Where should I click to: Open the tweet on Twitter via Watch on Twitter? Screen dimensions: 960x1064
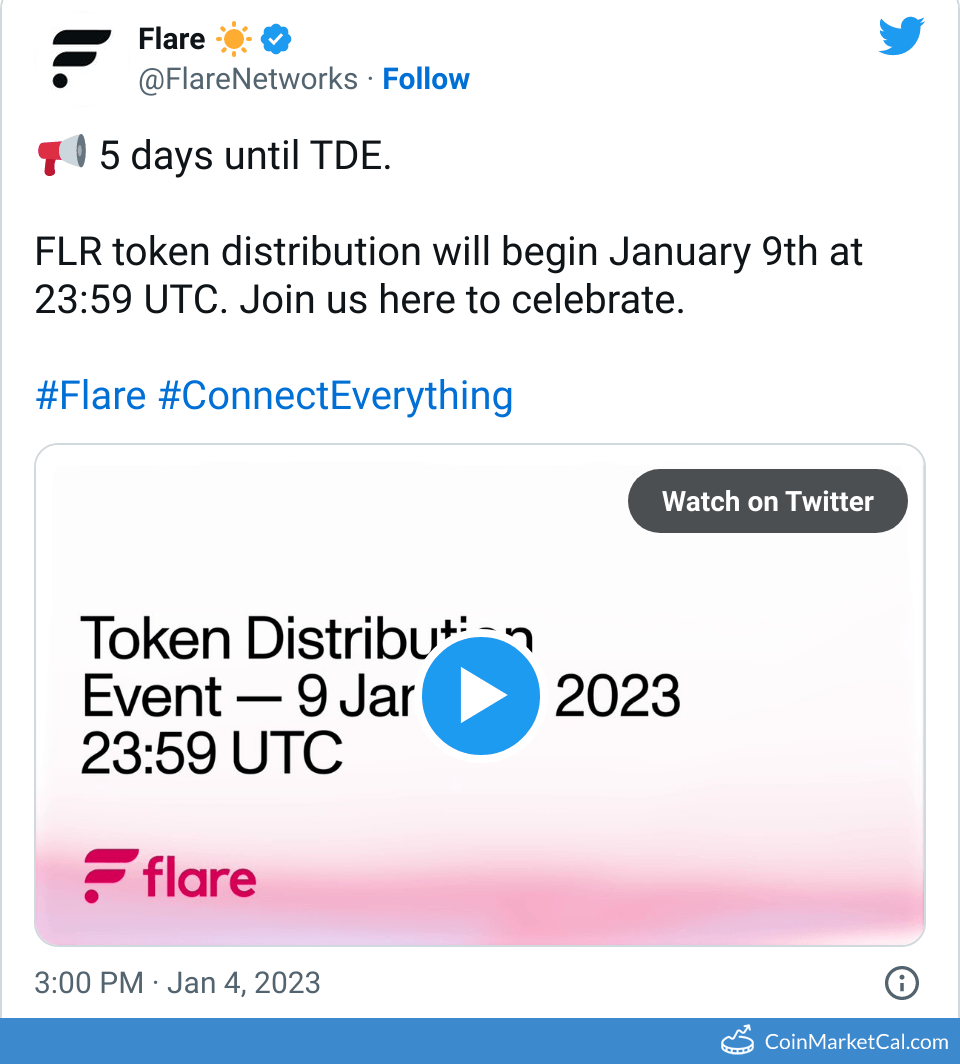[767, 501]
